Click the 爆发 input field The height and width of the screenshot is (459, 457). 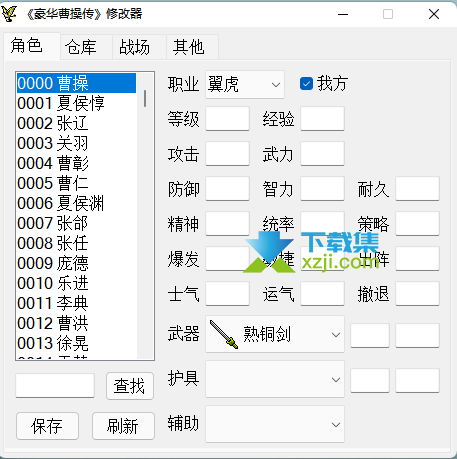pos(227,259)
